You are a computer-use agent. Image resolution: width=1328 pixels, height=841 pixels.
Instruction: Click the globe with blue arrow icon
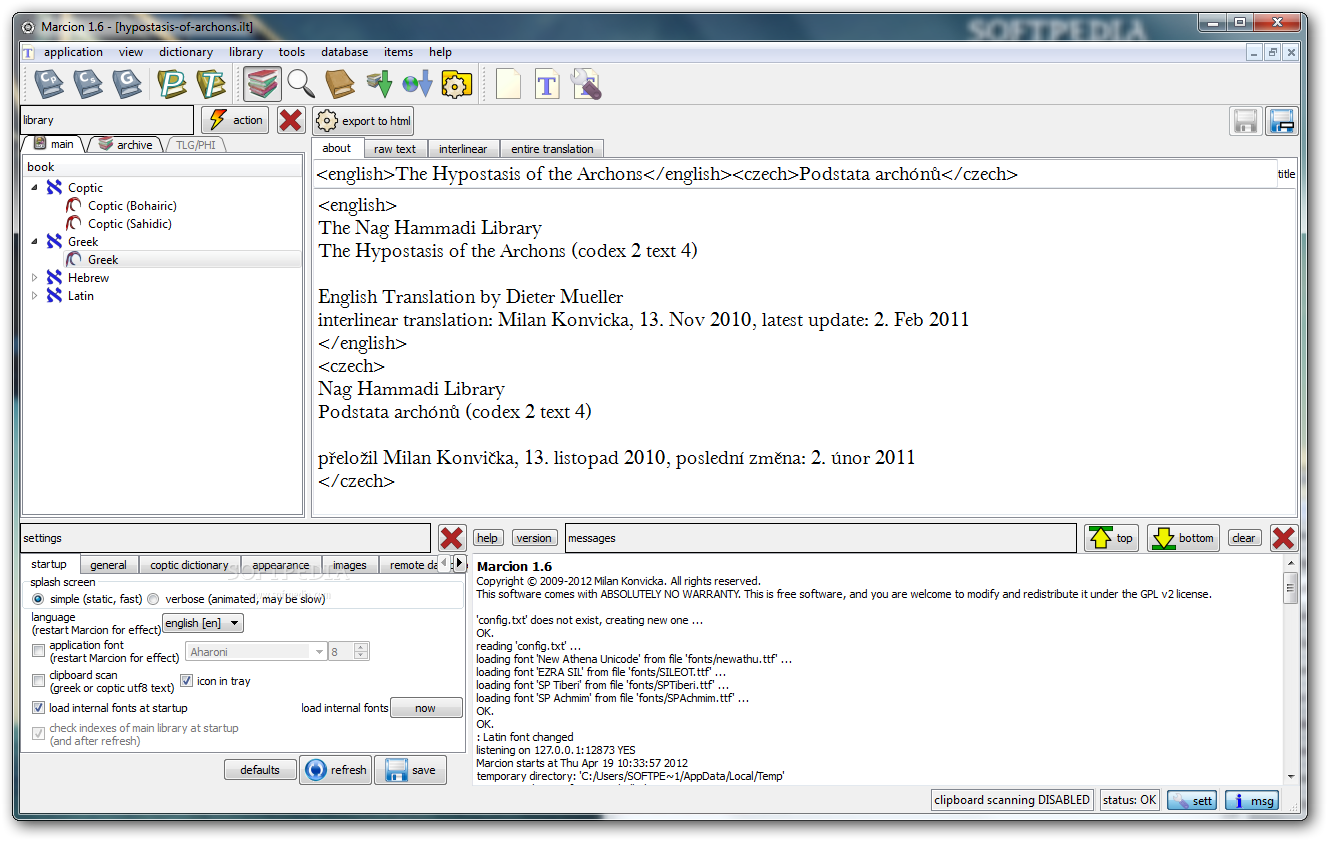point(417,84)
